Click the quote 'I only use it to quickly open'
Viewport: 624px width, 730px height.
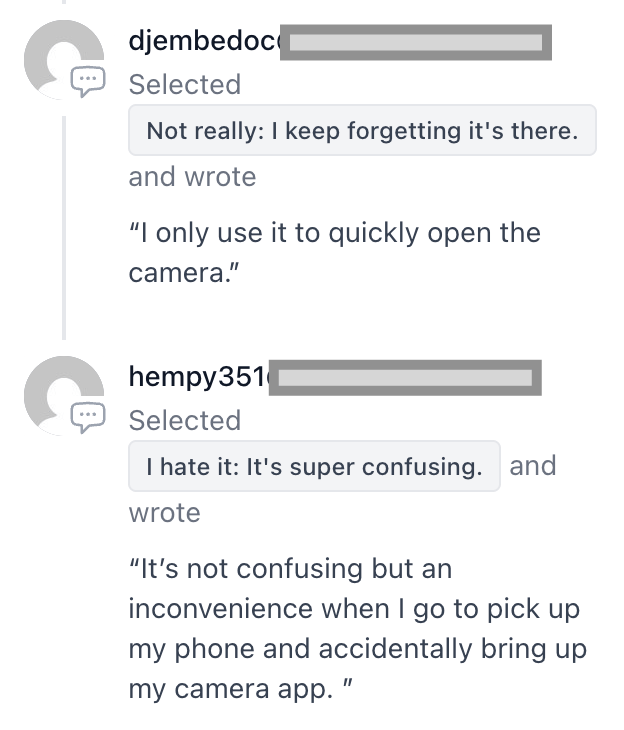tap(334, 252)
